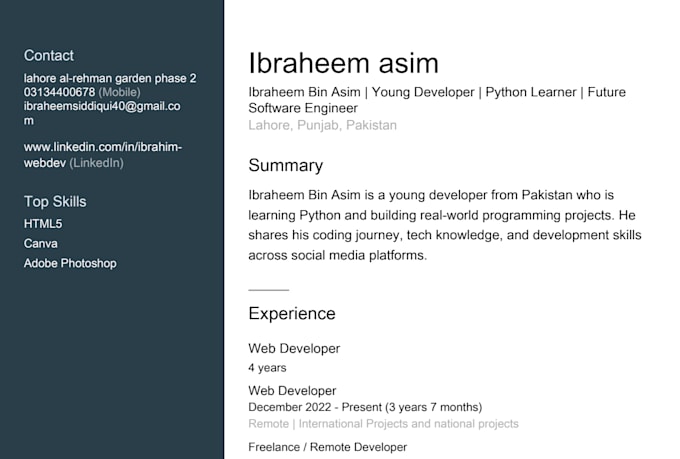Click the '(LinkedIn)' label after the profile link

pyautogui.click(x=96, y=163)
